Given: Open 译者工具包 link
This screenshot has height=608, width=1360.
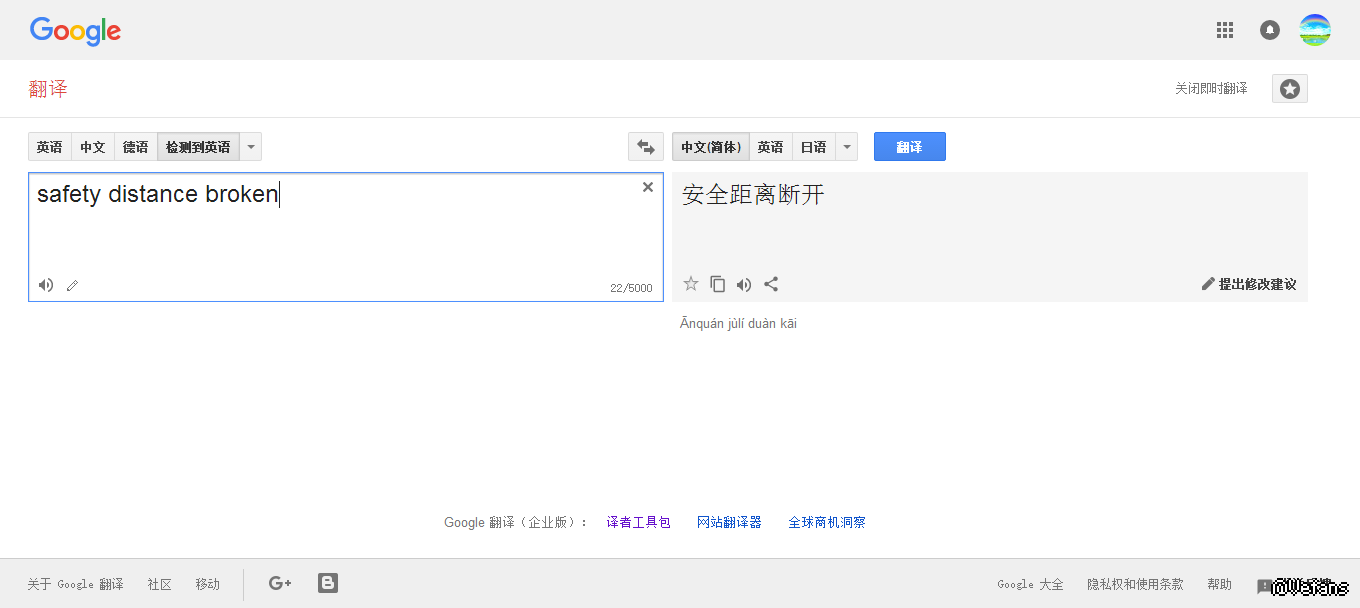Looking at the screenshot, I should click(639, 522).
